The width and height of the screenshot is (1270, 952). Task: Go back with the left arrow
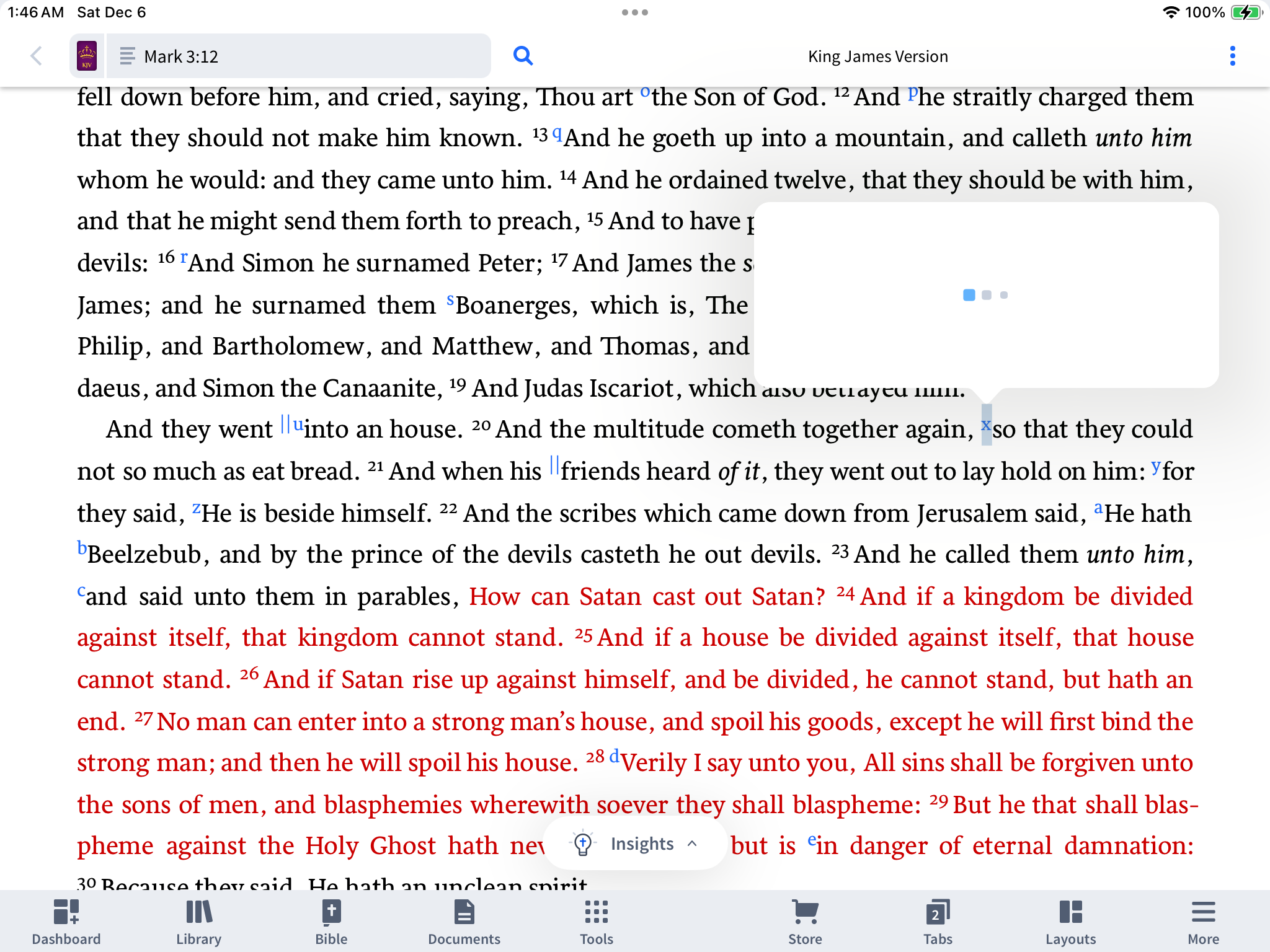pos(37,56)
